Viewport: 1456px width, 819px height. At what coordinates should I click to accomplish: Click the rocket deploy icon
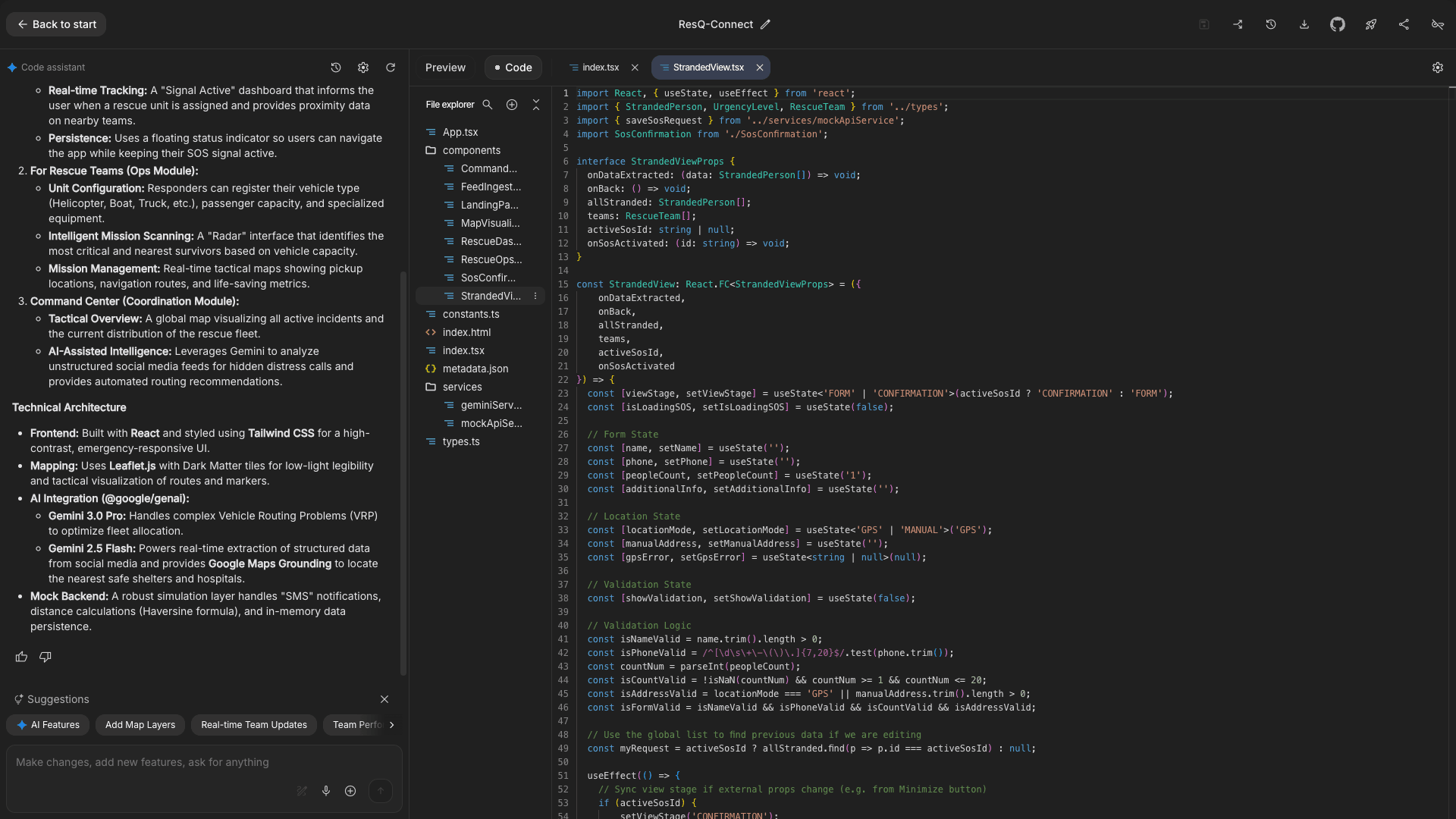point(1370,24)
